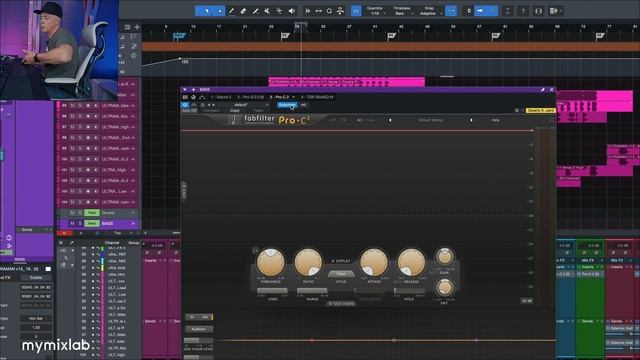Solo the BASS track

80,223
